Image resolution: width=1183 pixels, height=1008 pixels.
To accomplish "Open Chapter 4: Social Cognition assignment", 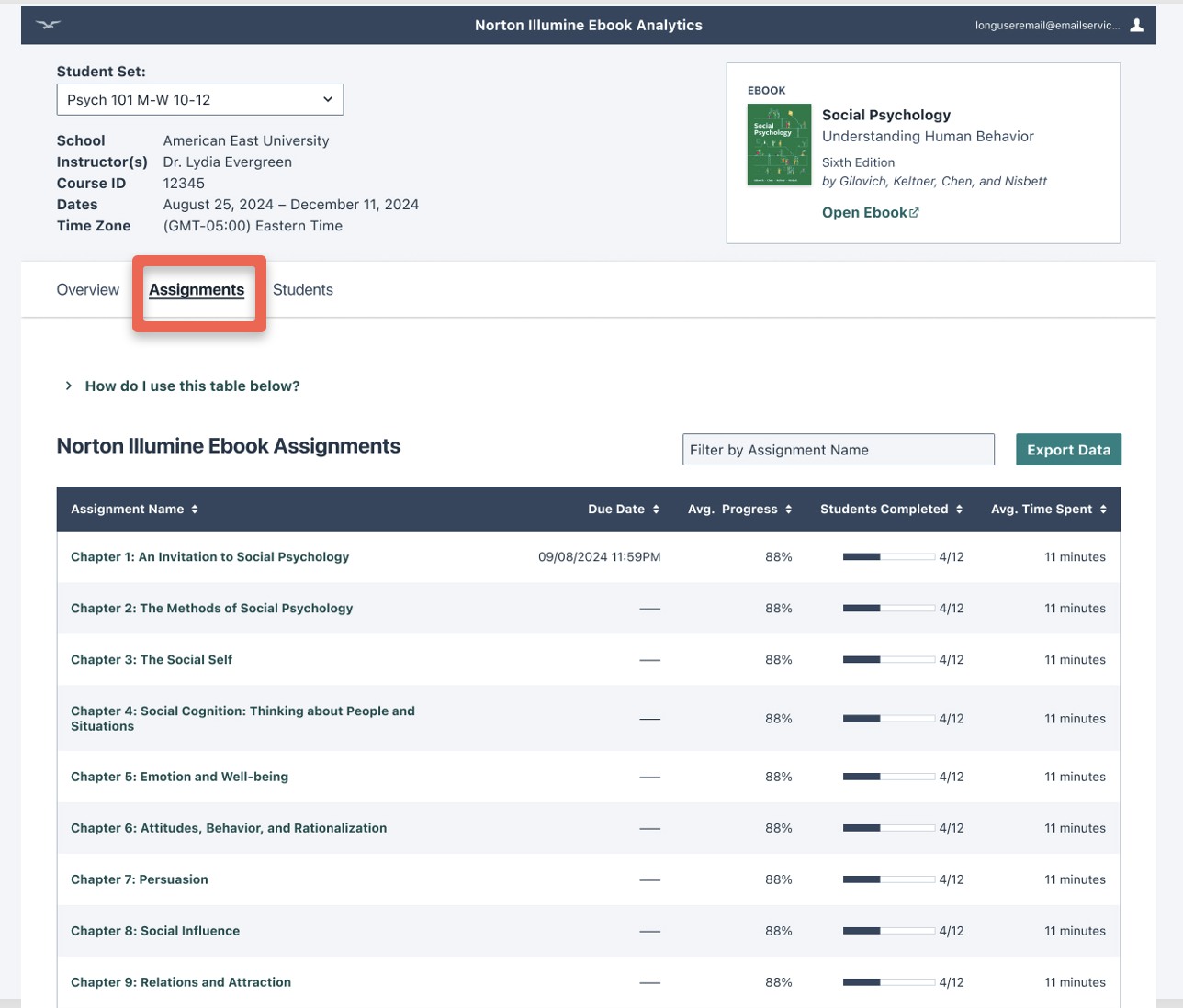I will 243,718.
